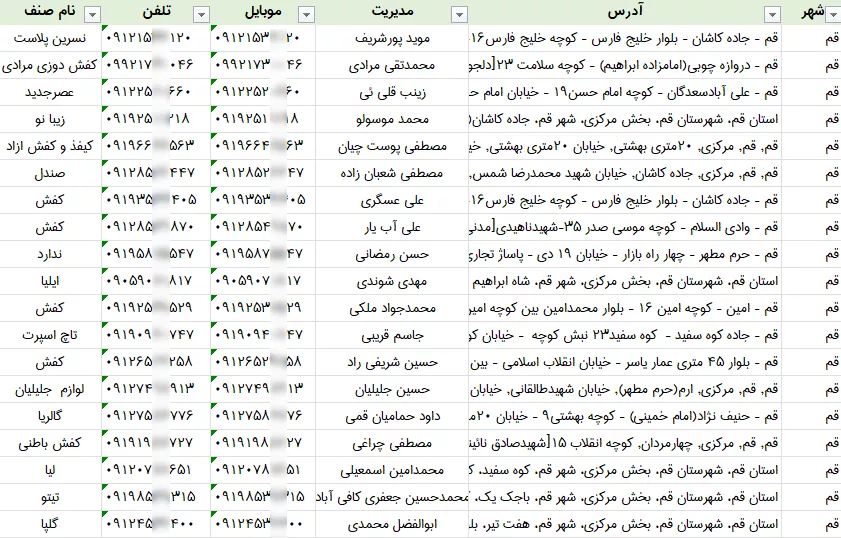Select manager name حسین جلیلیان
Viewport: 841px width, 538px height.
click(392, 389)
